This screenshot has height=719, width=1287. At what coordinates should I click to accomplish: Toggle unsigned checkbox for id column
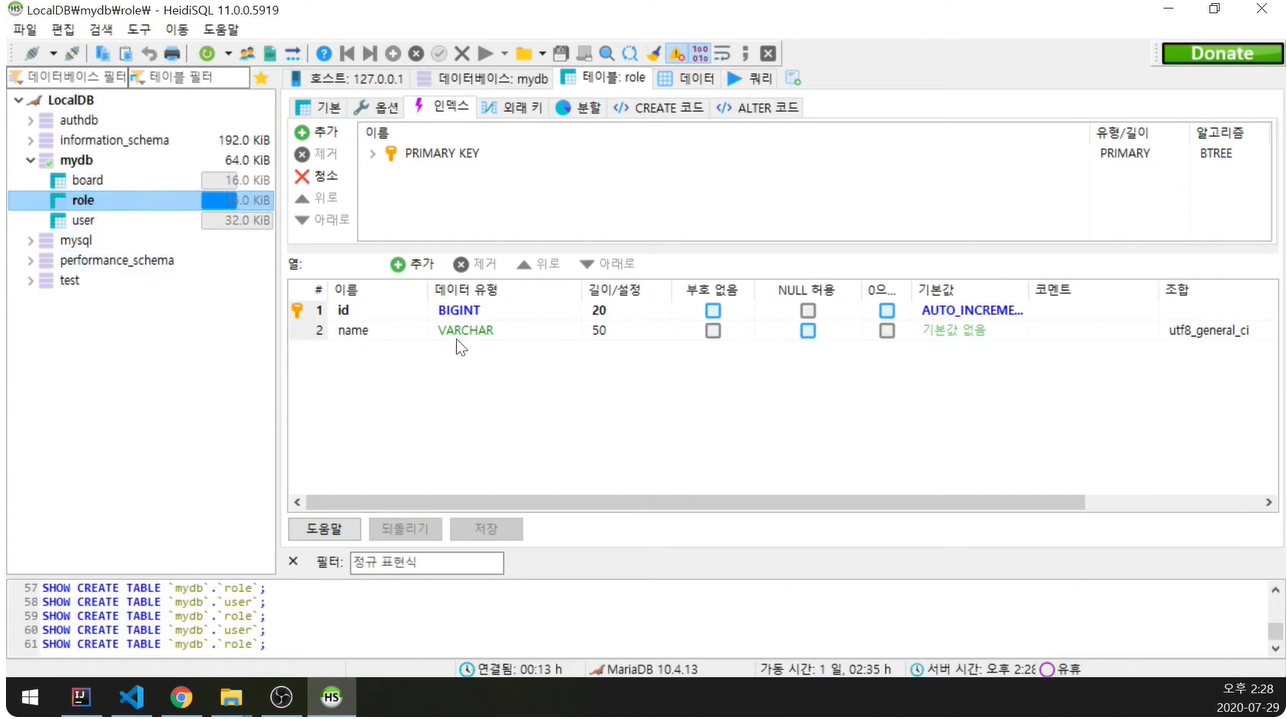[x=713, y=311]
